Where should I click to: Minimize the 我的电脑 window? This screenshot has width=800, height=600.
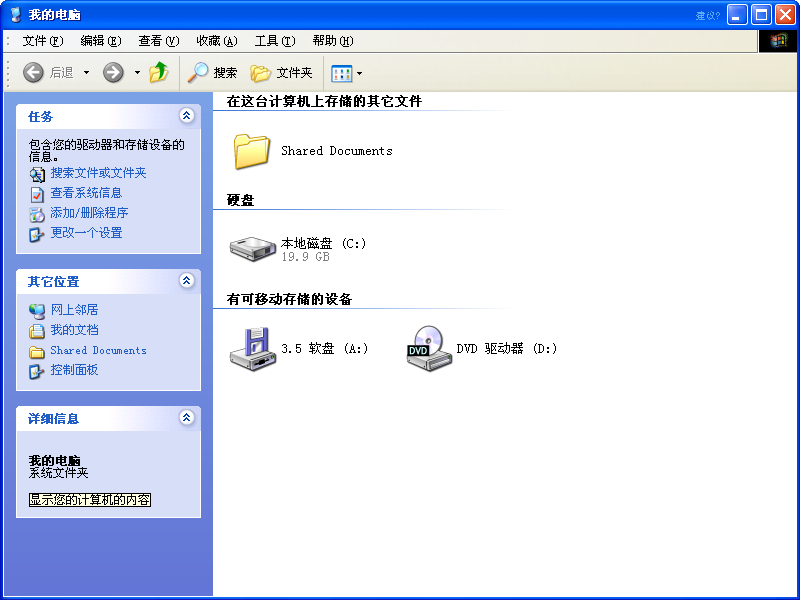pos(737,15)
